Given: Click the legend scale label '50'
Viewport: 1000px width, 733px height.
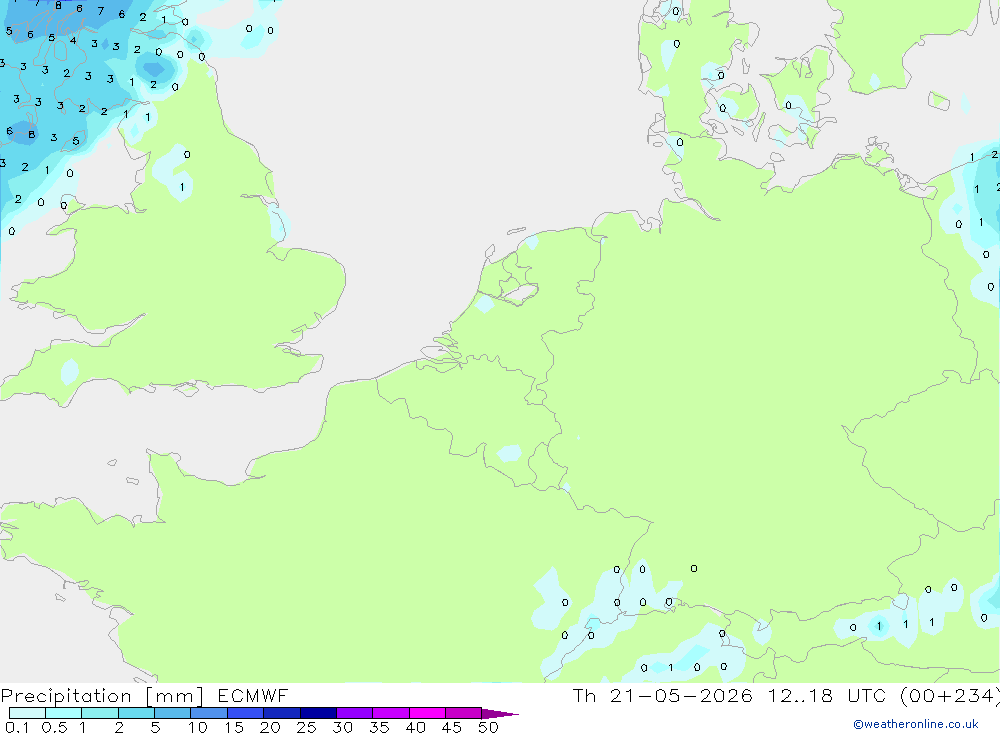Looking at the screenshot, I should [488, 727].
